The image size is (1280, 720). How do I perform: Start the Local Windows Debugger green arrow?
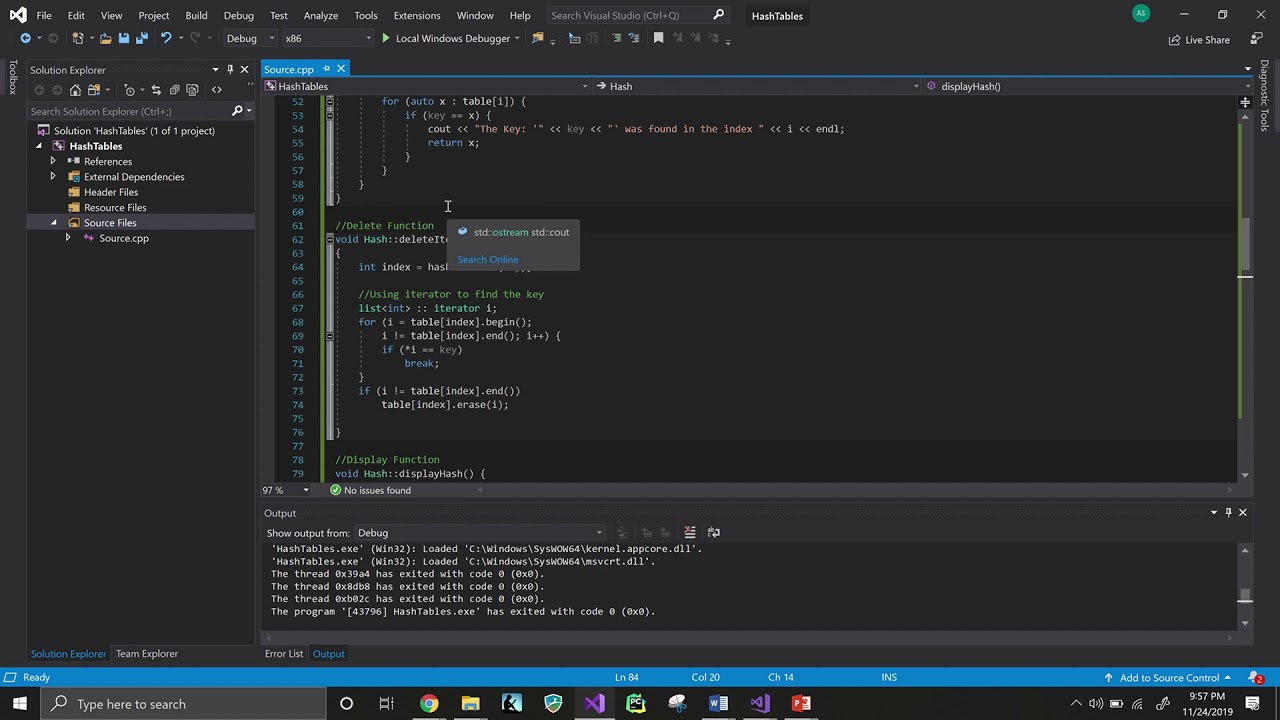point(385,38)
